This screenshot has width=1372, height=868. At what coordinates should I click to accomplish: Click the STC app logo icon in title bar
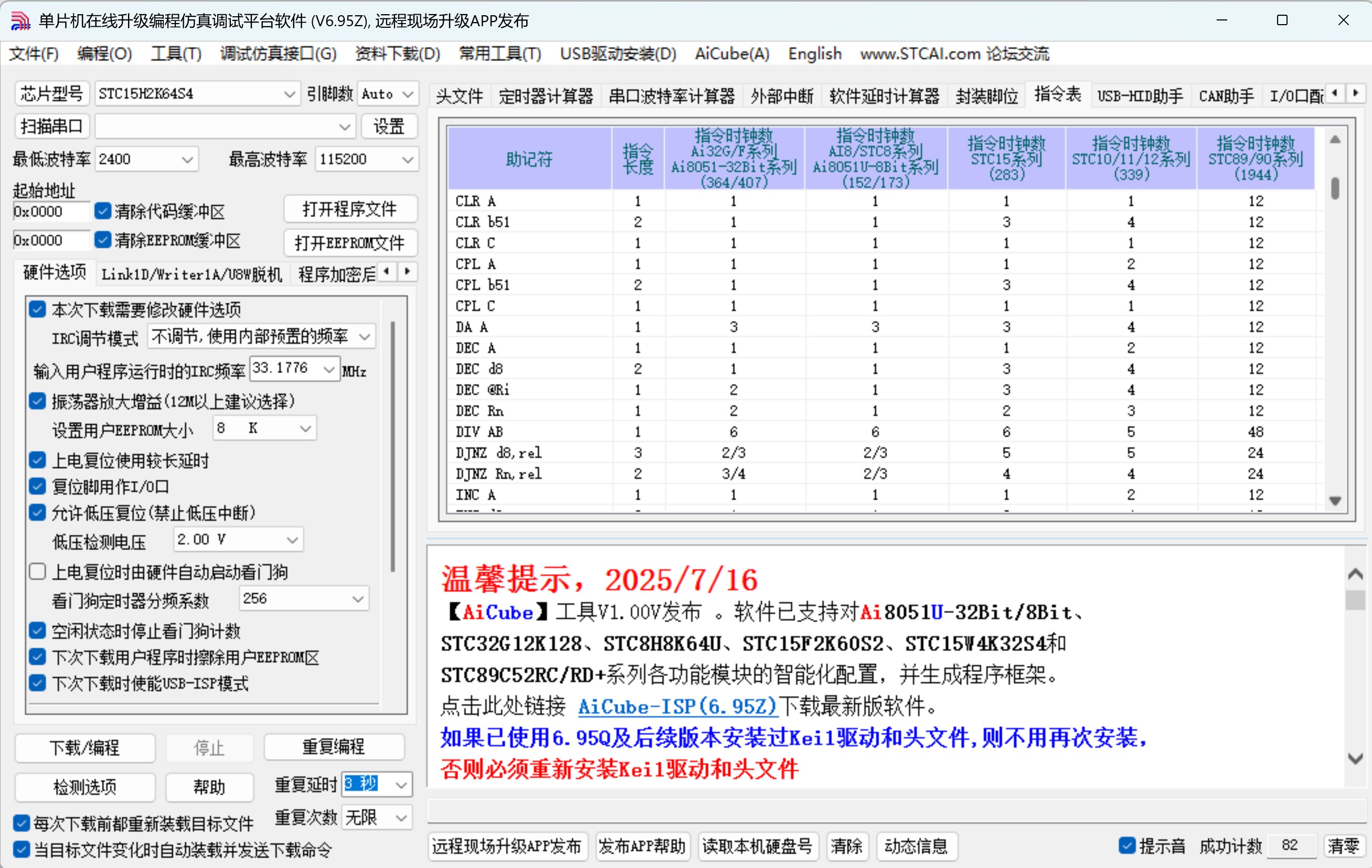tap(20, 20)
